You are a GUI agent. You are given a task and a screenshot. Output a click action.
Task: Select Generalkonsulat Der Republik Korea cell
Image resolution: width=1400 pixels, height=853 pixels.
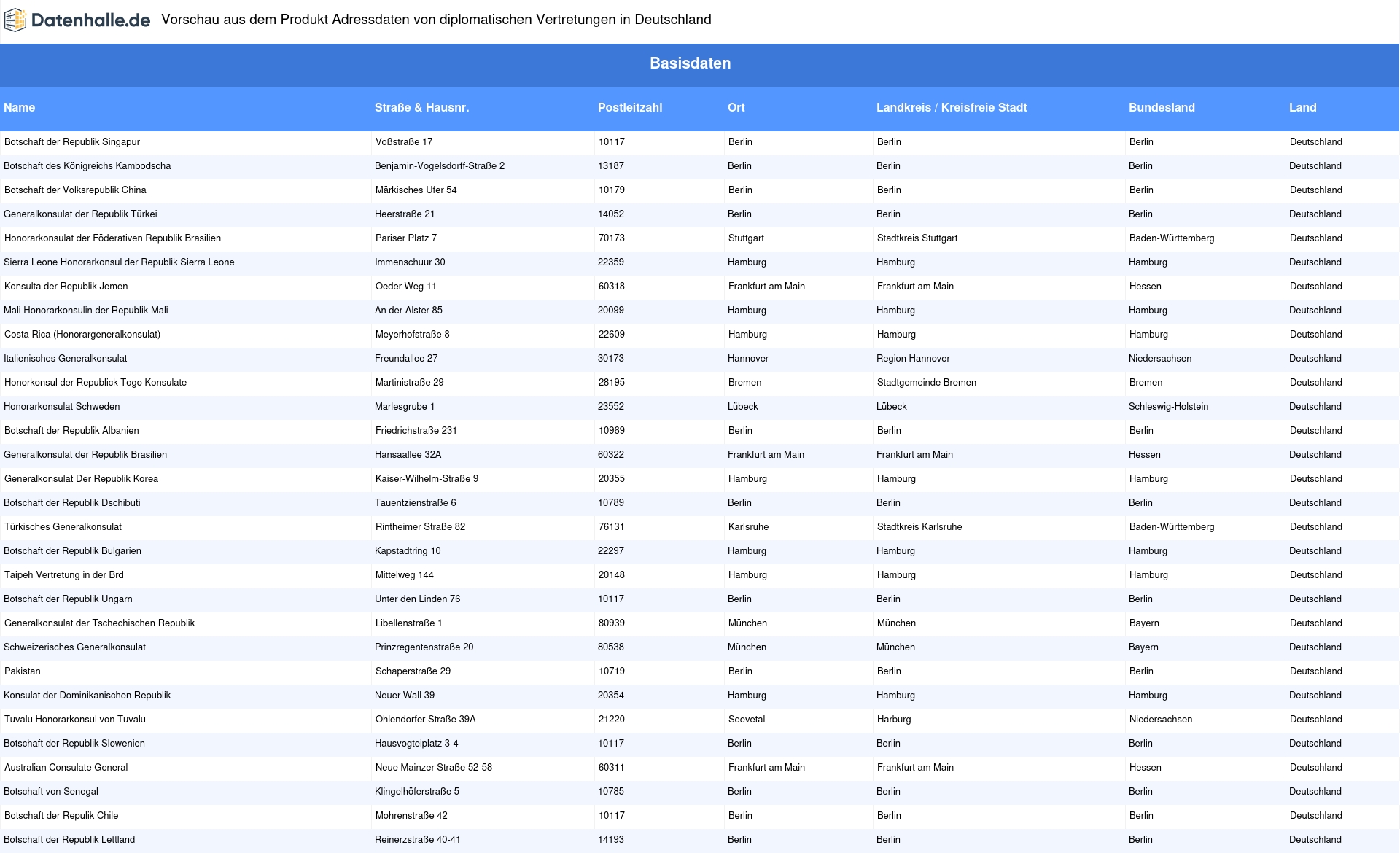tap(81, 478)
